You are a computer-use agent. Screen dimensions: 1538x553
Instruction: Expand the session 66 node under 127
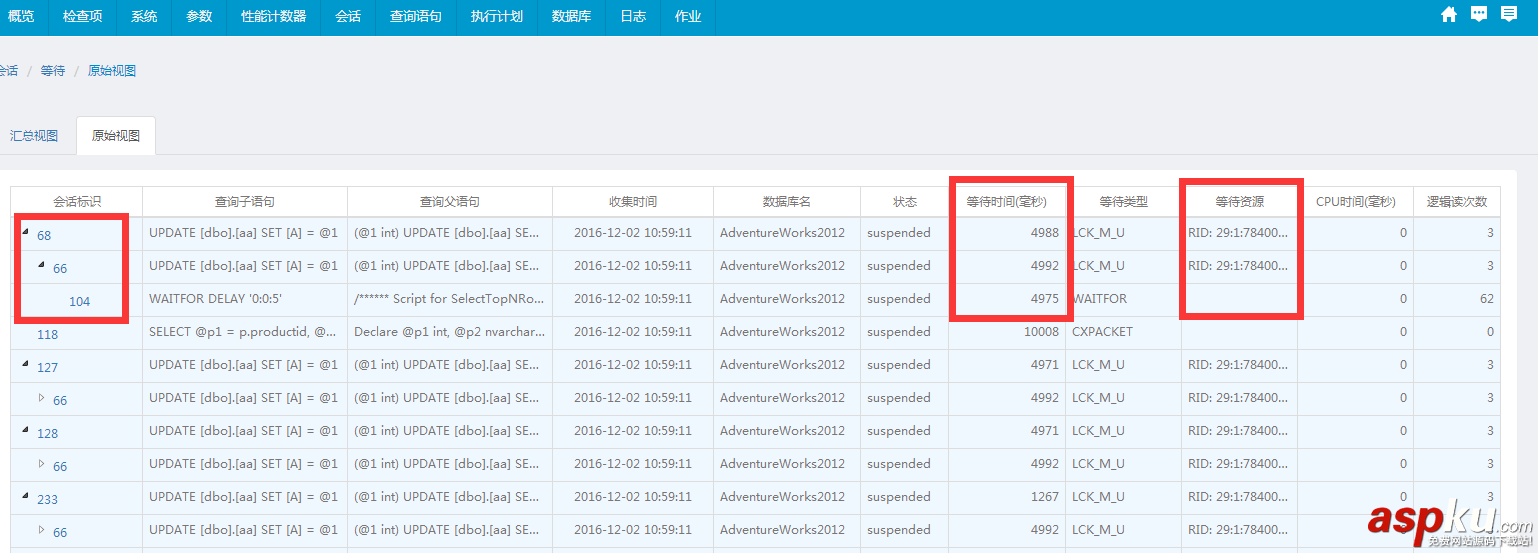coord(42,398)
